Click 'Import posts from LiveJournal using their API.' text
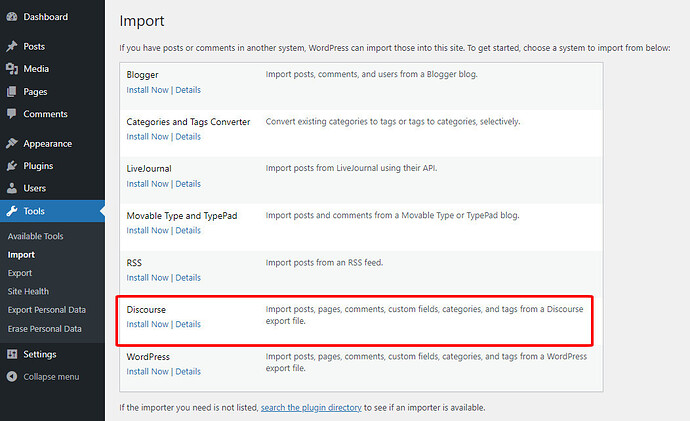 [351, 168]
